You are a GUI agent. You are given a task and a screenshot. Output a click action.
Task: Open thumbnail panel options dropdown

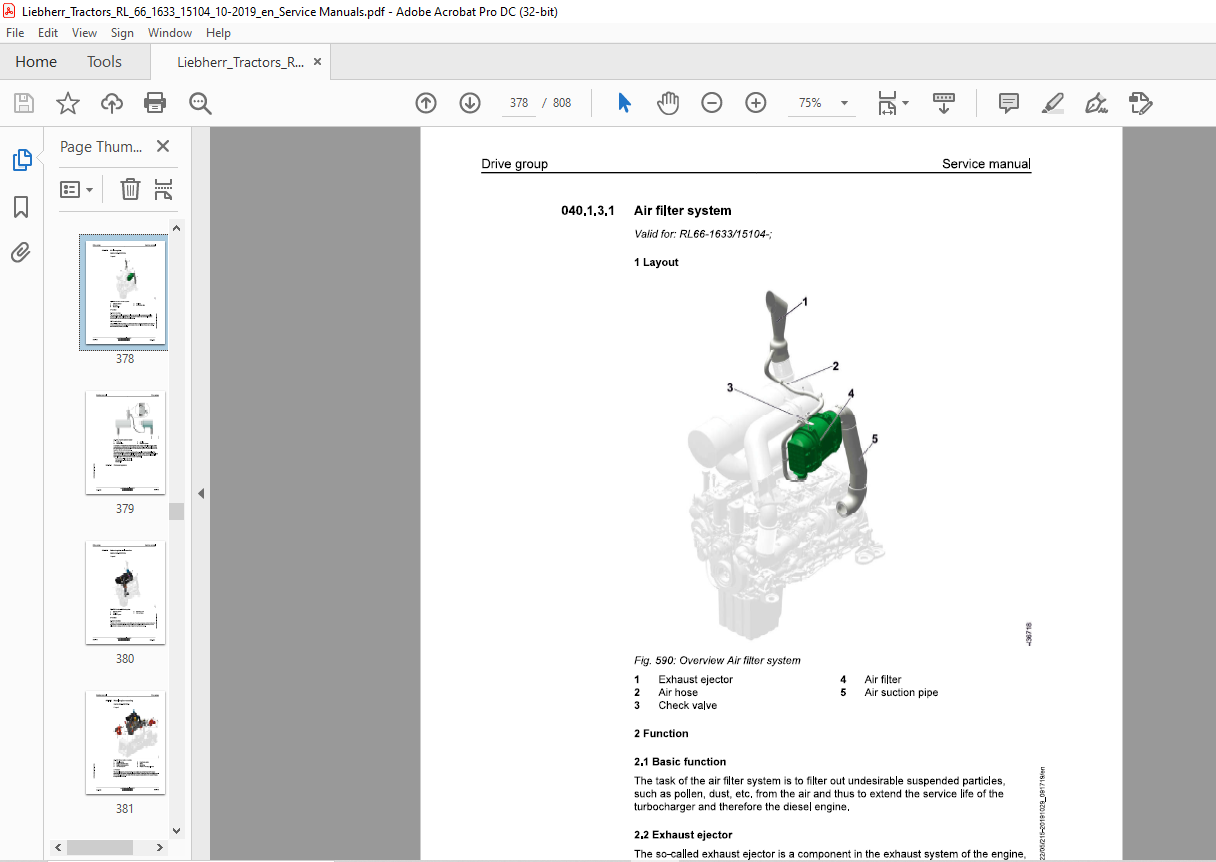click(x=77, y=189)
